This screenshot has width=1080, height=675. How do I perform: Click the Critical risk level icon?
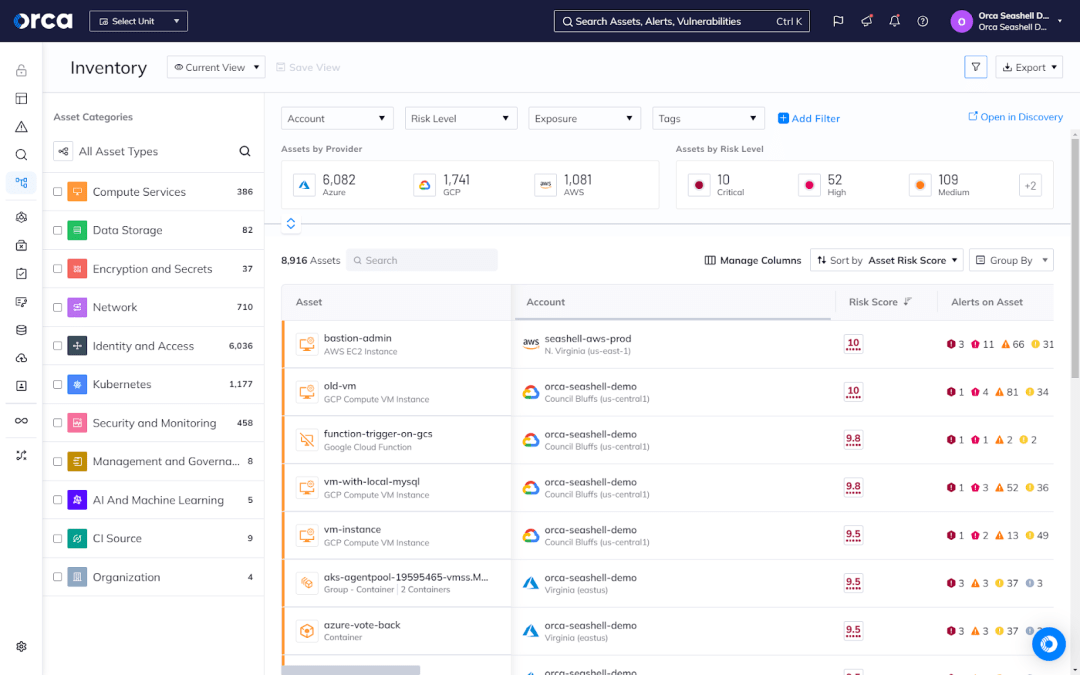(699, 185)
